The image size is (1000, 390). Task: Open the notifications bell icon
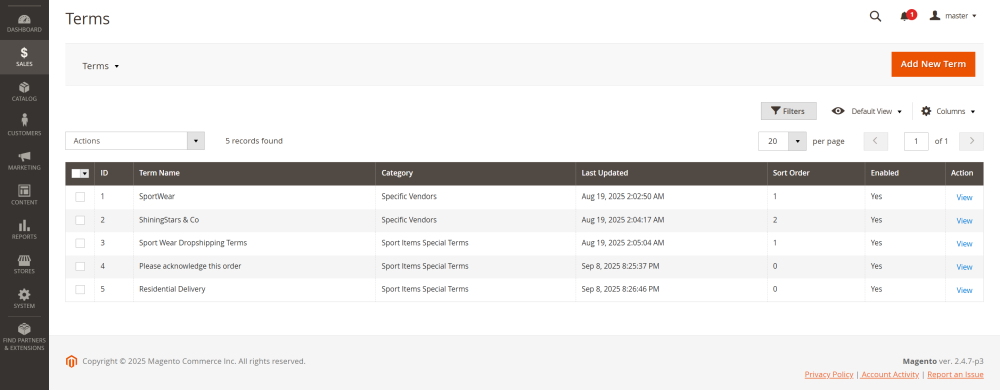tap(905, 16)
